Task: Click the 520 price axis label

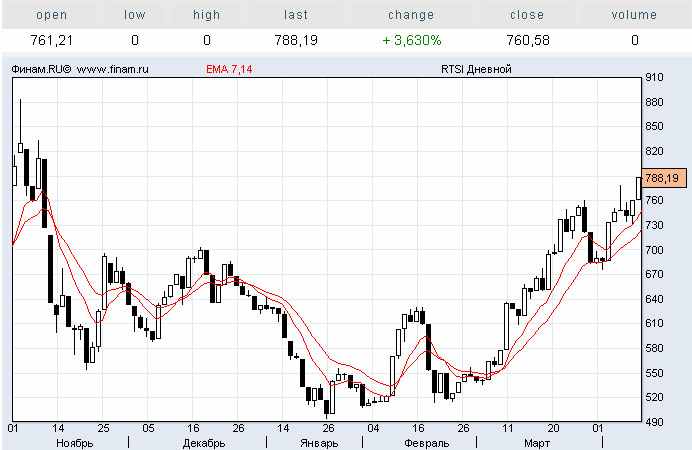Action: click(654, 398)
